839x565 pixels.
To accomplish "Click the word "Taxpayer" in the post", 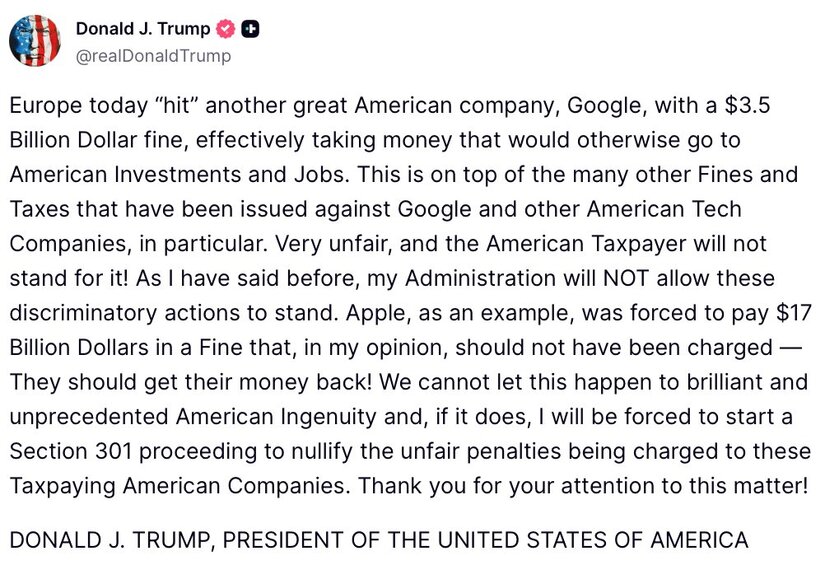I will coord(639,244).
